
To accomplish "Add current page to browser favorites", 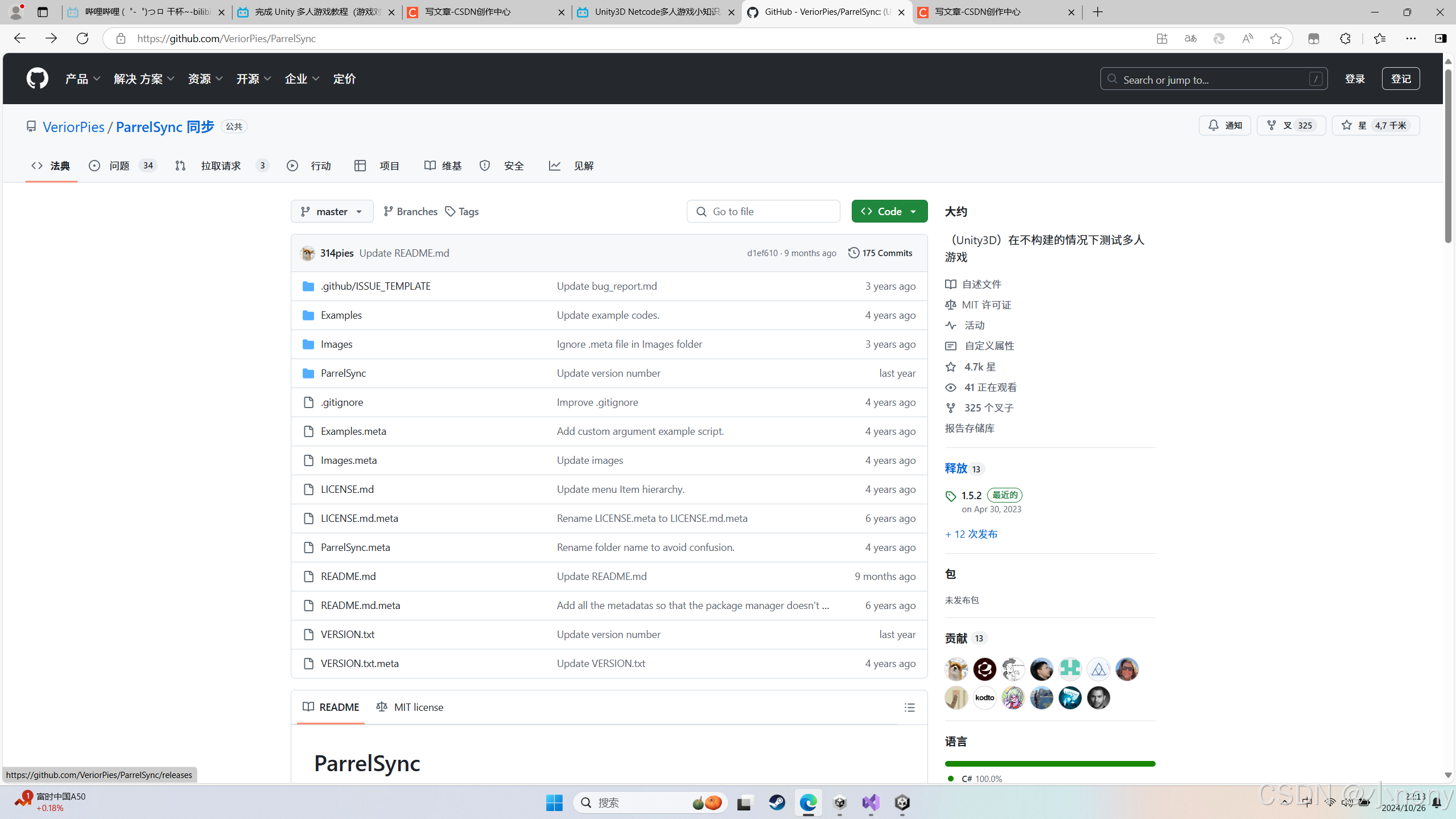I will click(1276, 38).
